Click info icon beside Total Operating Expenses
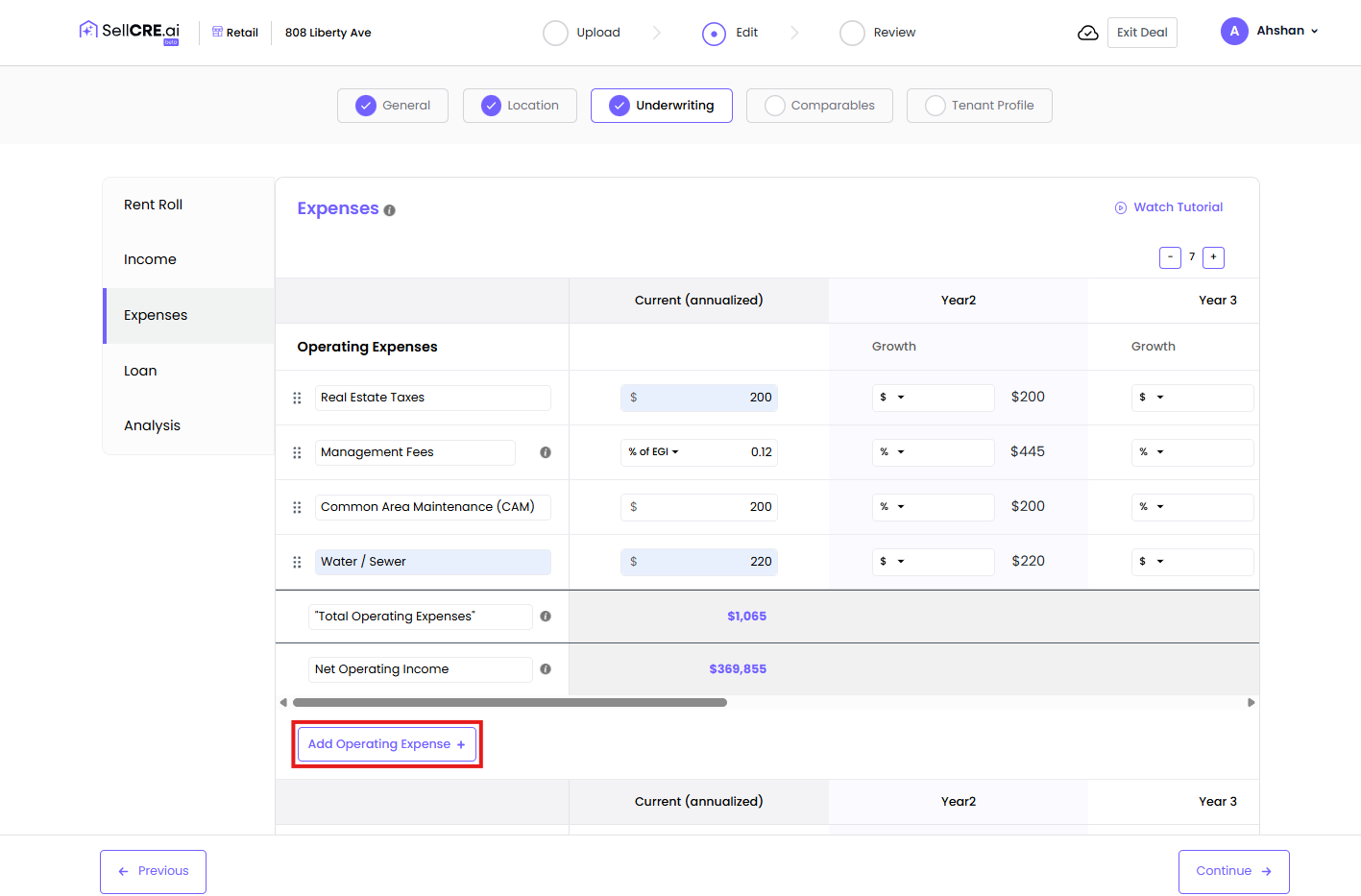Image resolution: width=1361 pixels, height=896 pixels. 546,617
